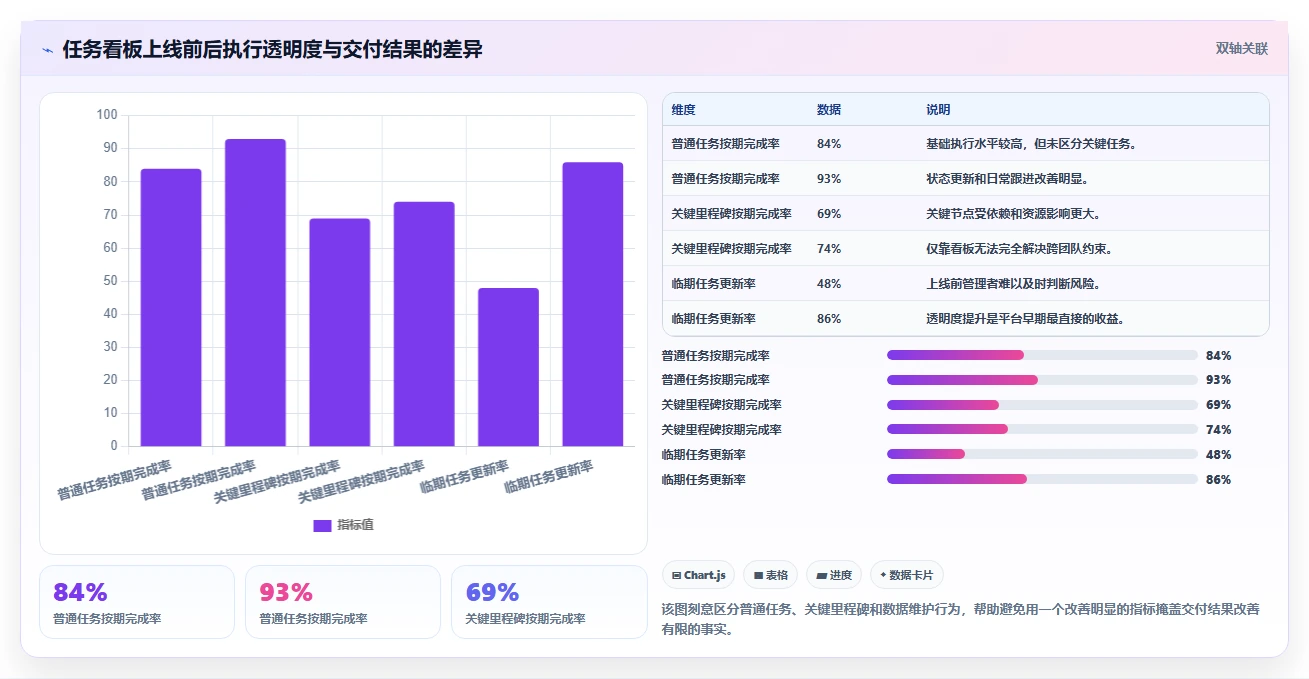Click the 100 label on the chart's y-axis
1309x679 pixels.
(107, 115)
